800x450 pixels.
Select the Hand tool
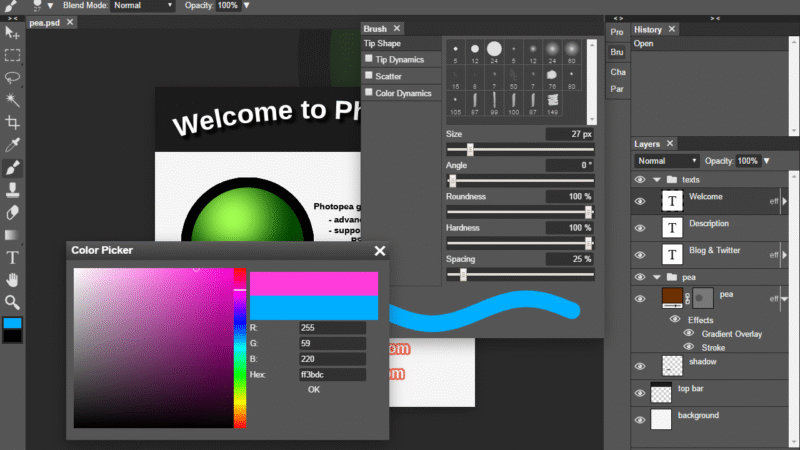pyautogui.click(x=13, y=279)
